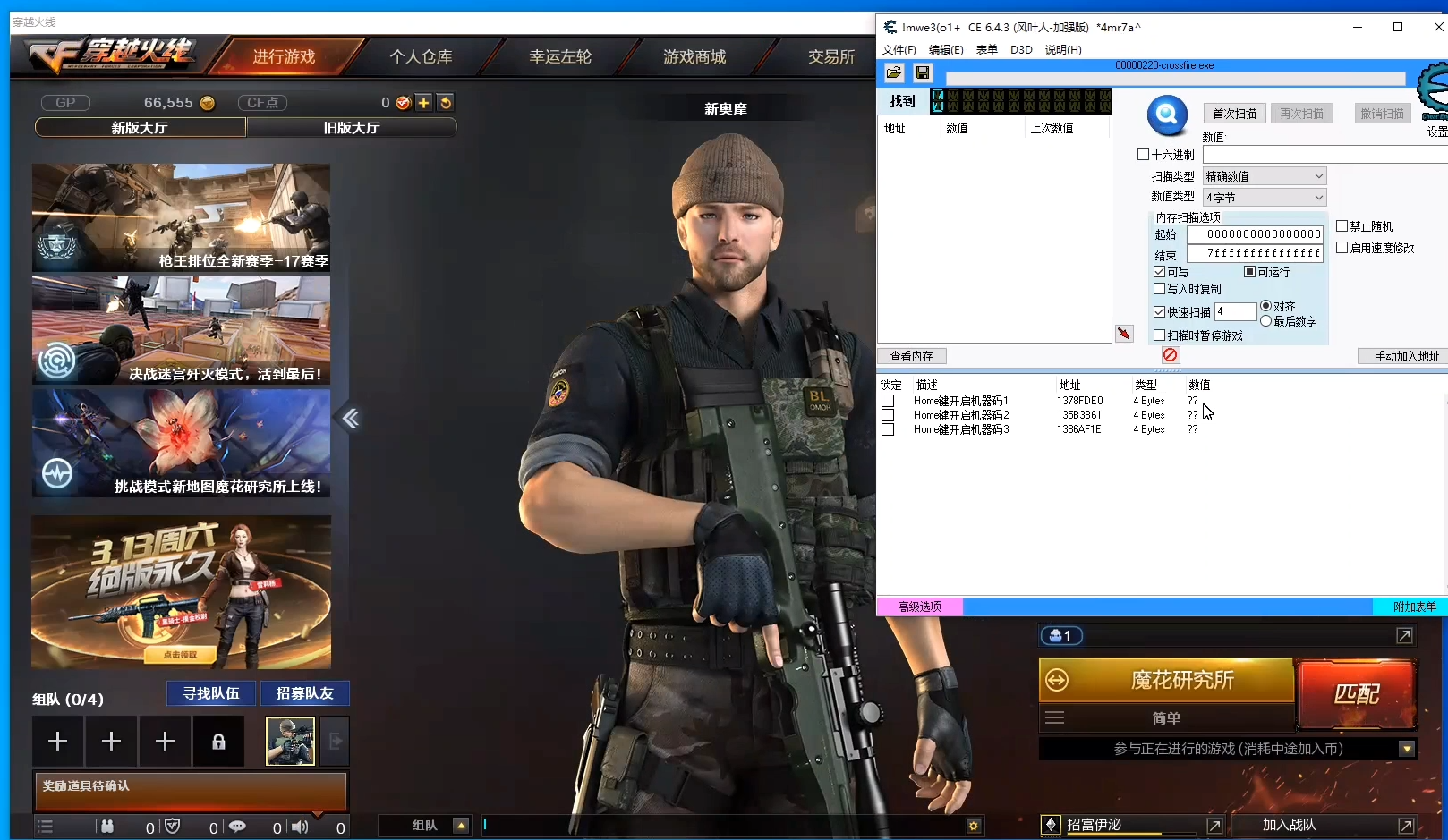Collapse the left panel with double-chevron
1448x840 pixels.
350,418
